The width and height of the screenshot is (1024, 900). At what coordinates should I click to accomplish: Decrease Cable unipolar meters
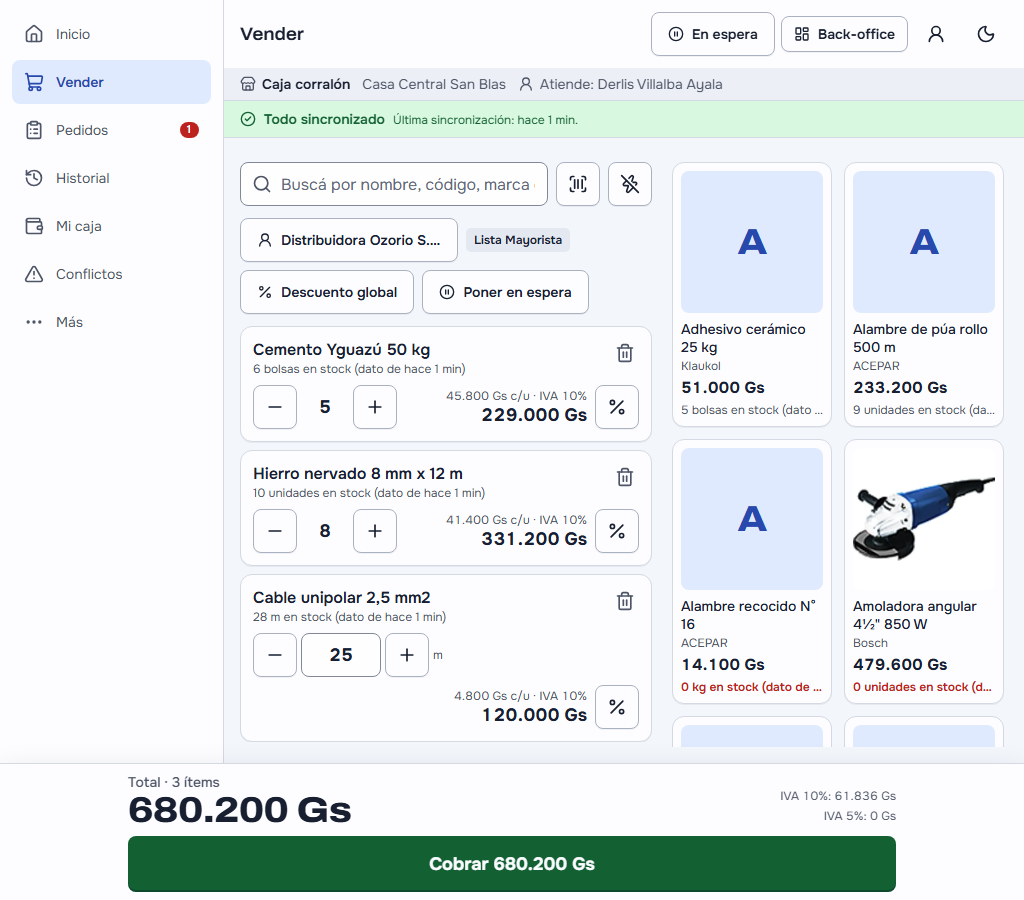tap(275, 655)
